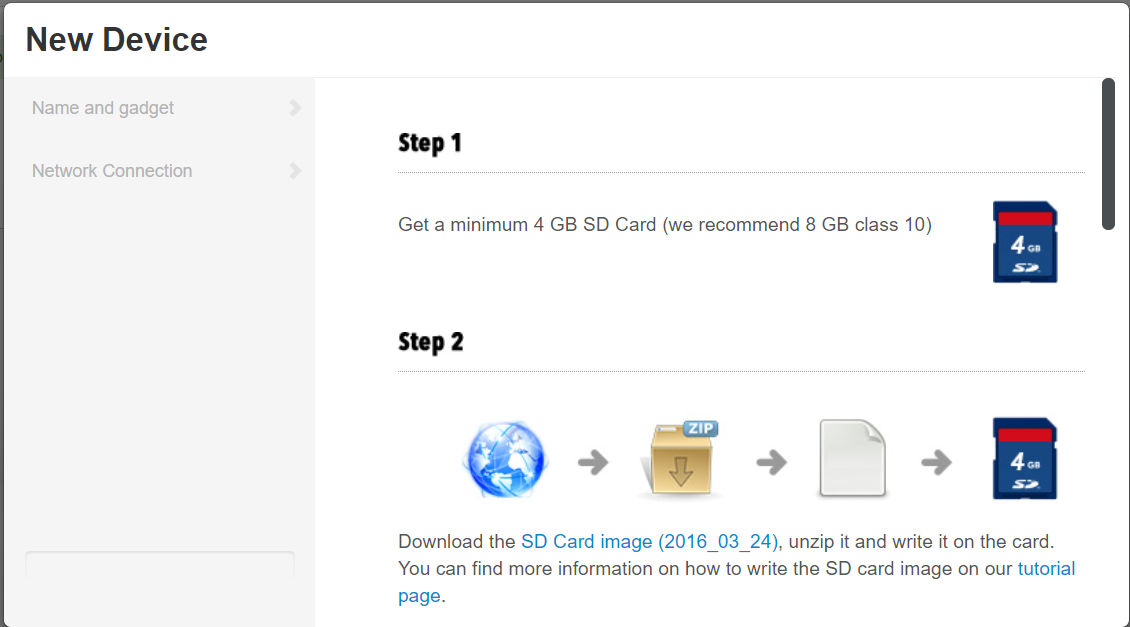Expand the Network Connection chevron
The height and width of the screenshot is (627, 1130).
click(295, 171)
